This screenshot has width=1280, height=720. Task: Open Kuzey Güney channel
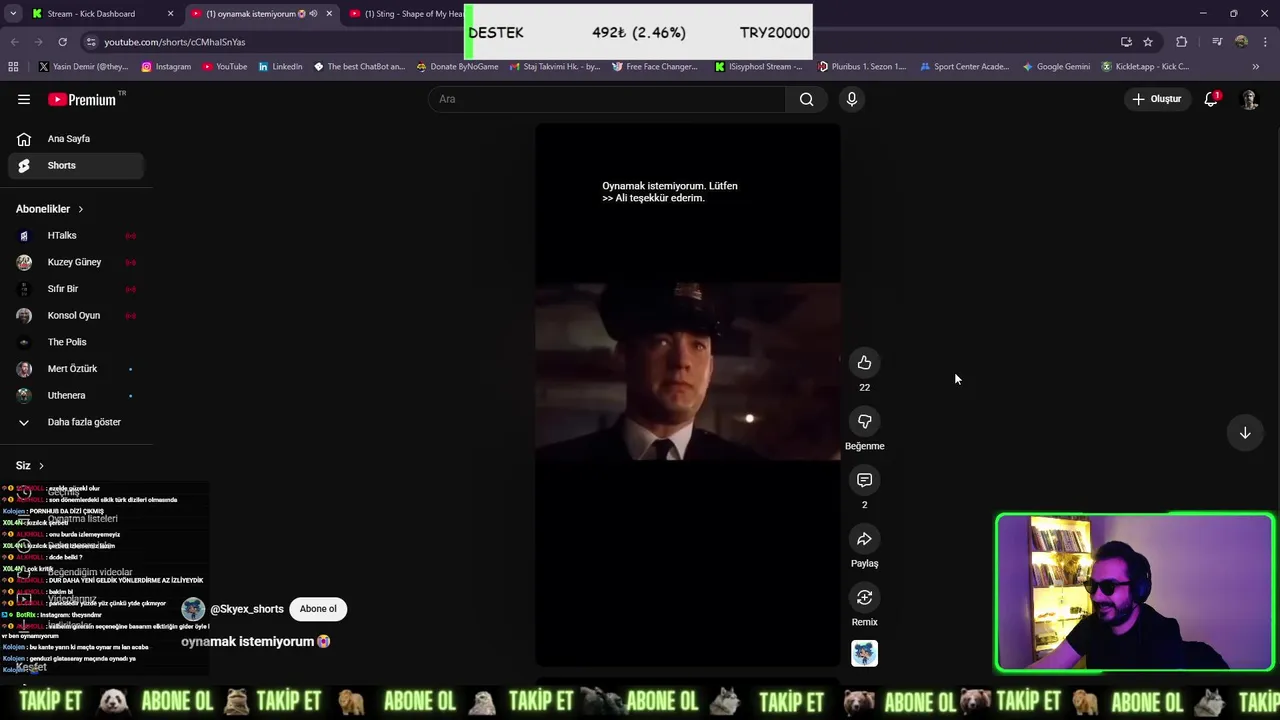point(76,262)
